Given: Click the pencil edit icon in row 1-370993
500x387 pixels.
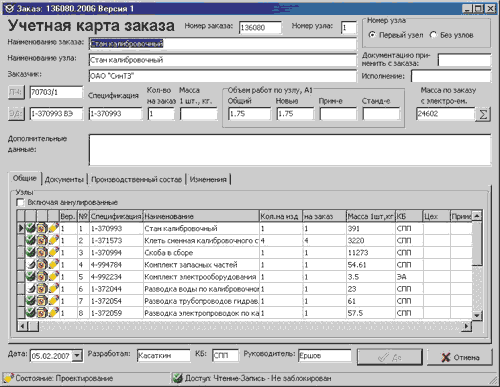Looking at the screenshot, I should 53,228.
